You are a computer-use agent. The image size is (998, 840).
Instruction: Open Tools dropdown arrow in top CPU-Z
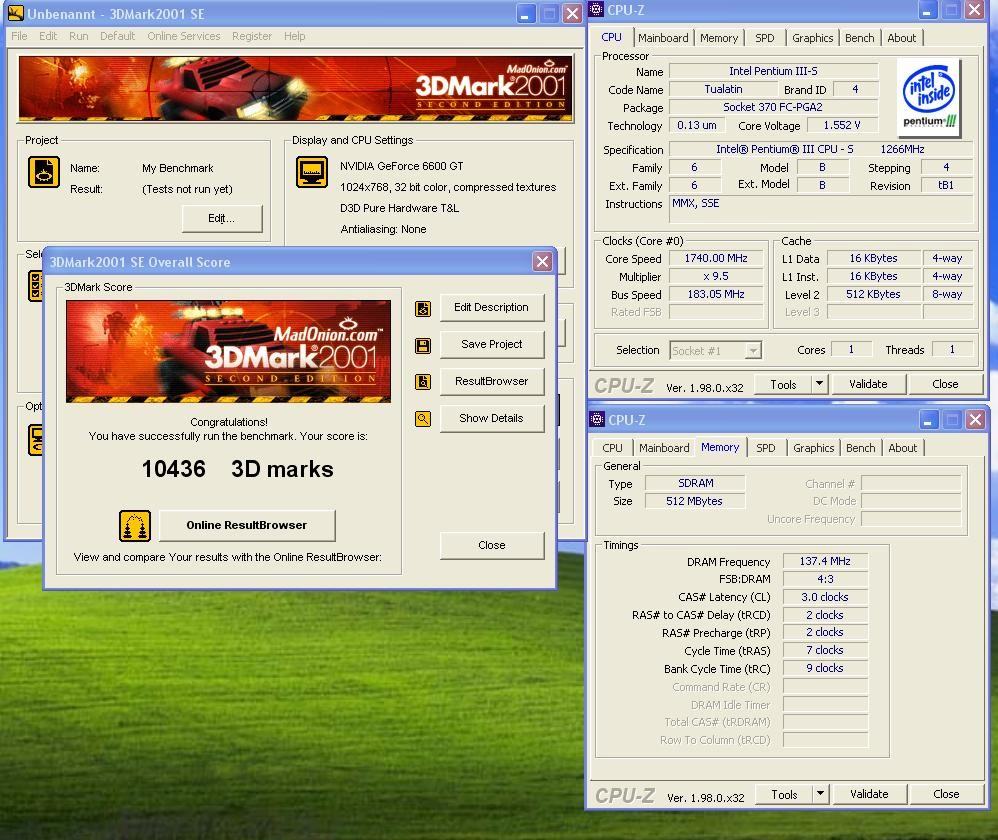tap(820, 384)
